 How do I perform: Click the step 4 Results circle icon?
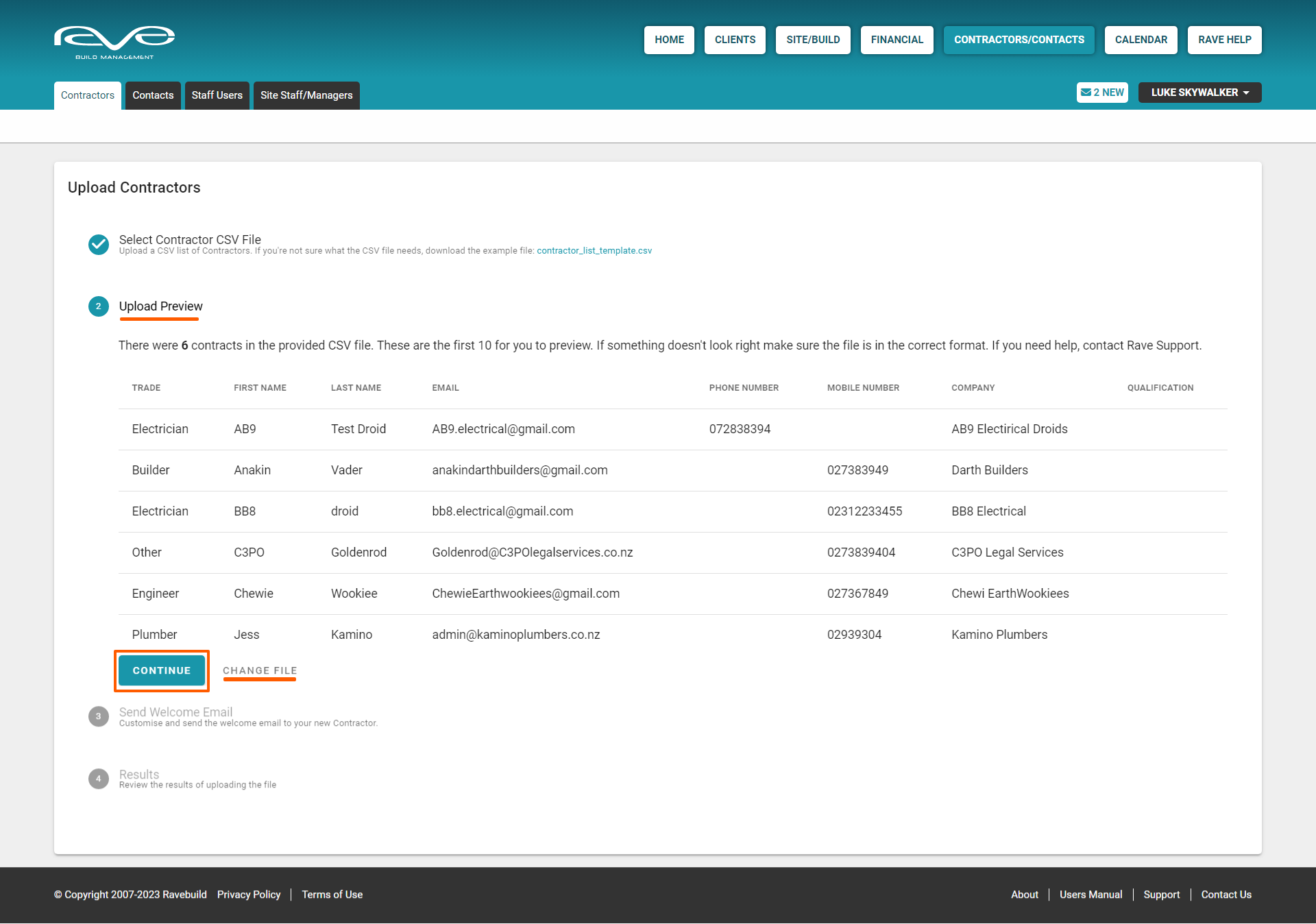[x=99, y=779]
